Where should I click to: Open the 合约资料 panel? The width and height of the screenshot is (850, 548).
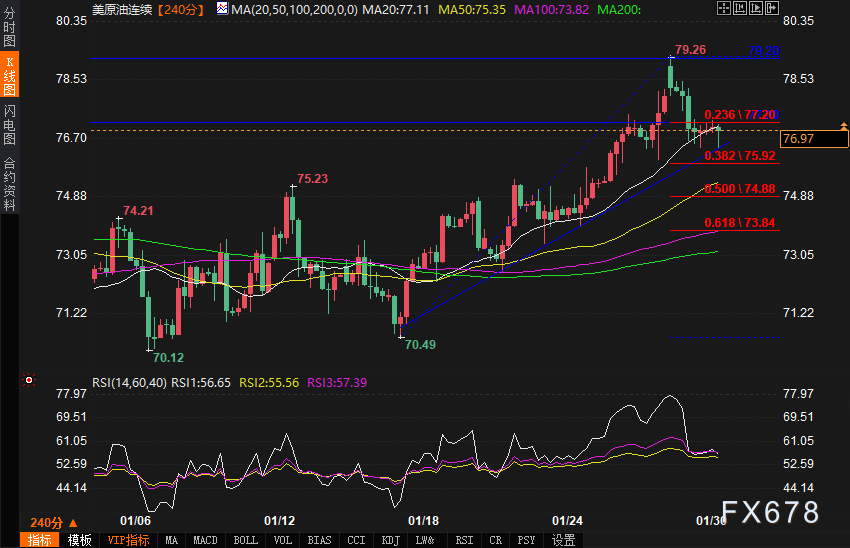(9, 183)
